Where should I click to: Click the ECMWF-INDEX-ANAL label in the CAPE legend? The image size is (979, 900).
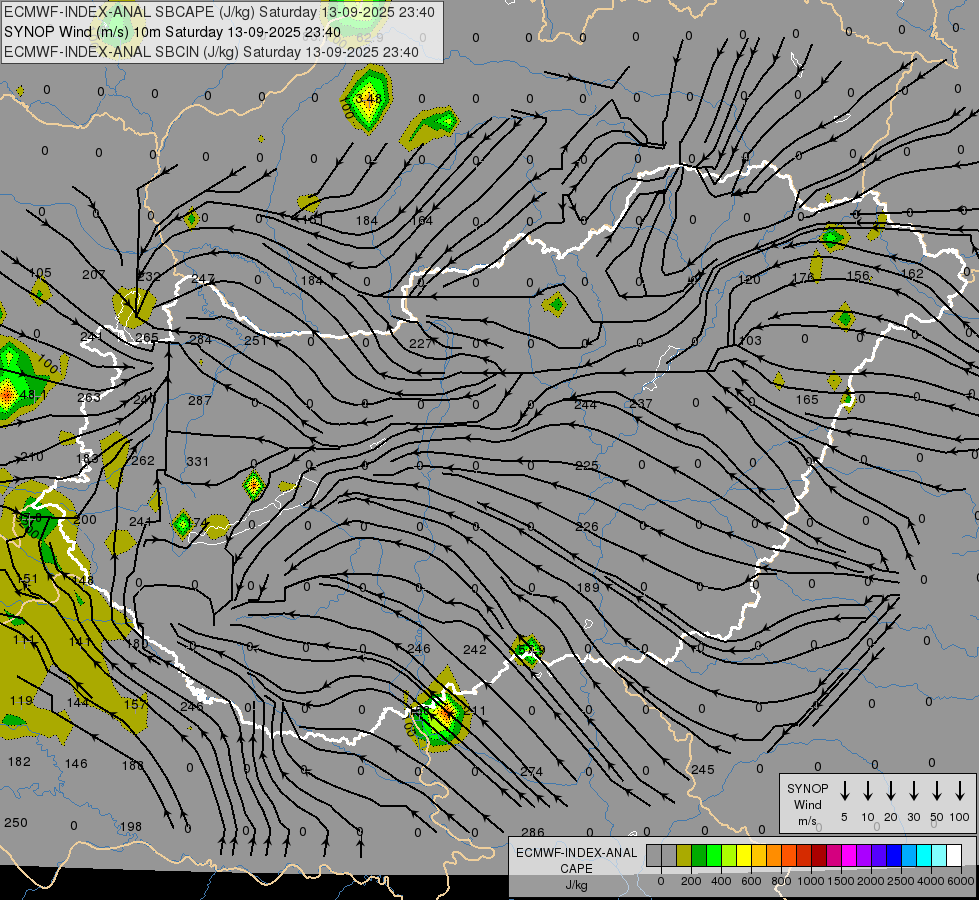(x=576, y=853)
